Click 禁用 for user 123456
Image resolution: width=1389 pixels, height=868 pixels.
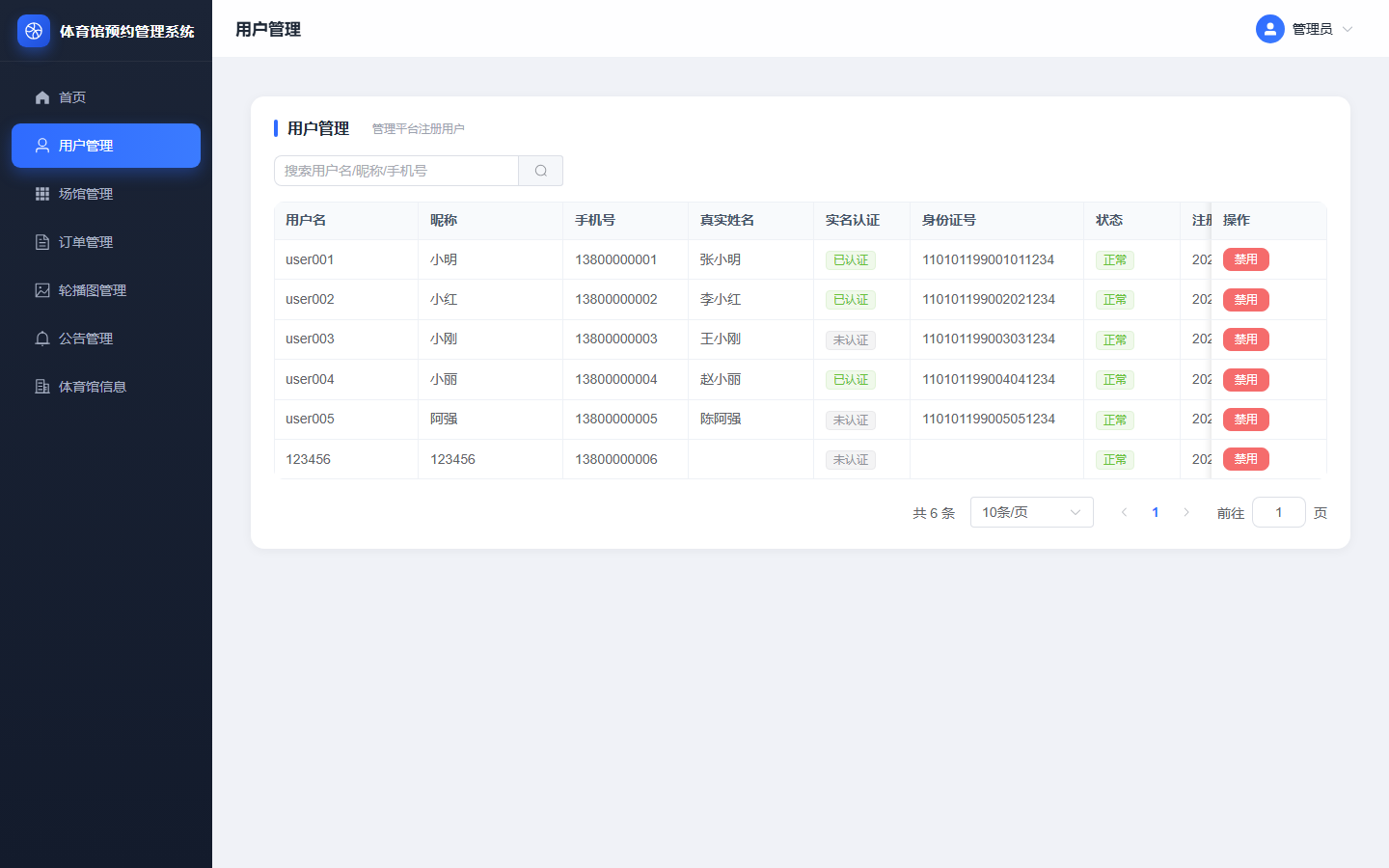pyautogui.click(x=1246, y=459)
